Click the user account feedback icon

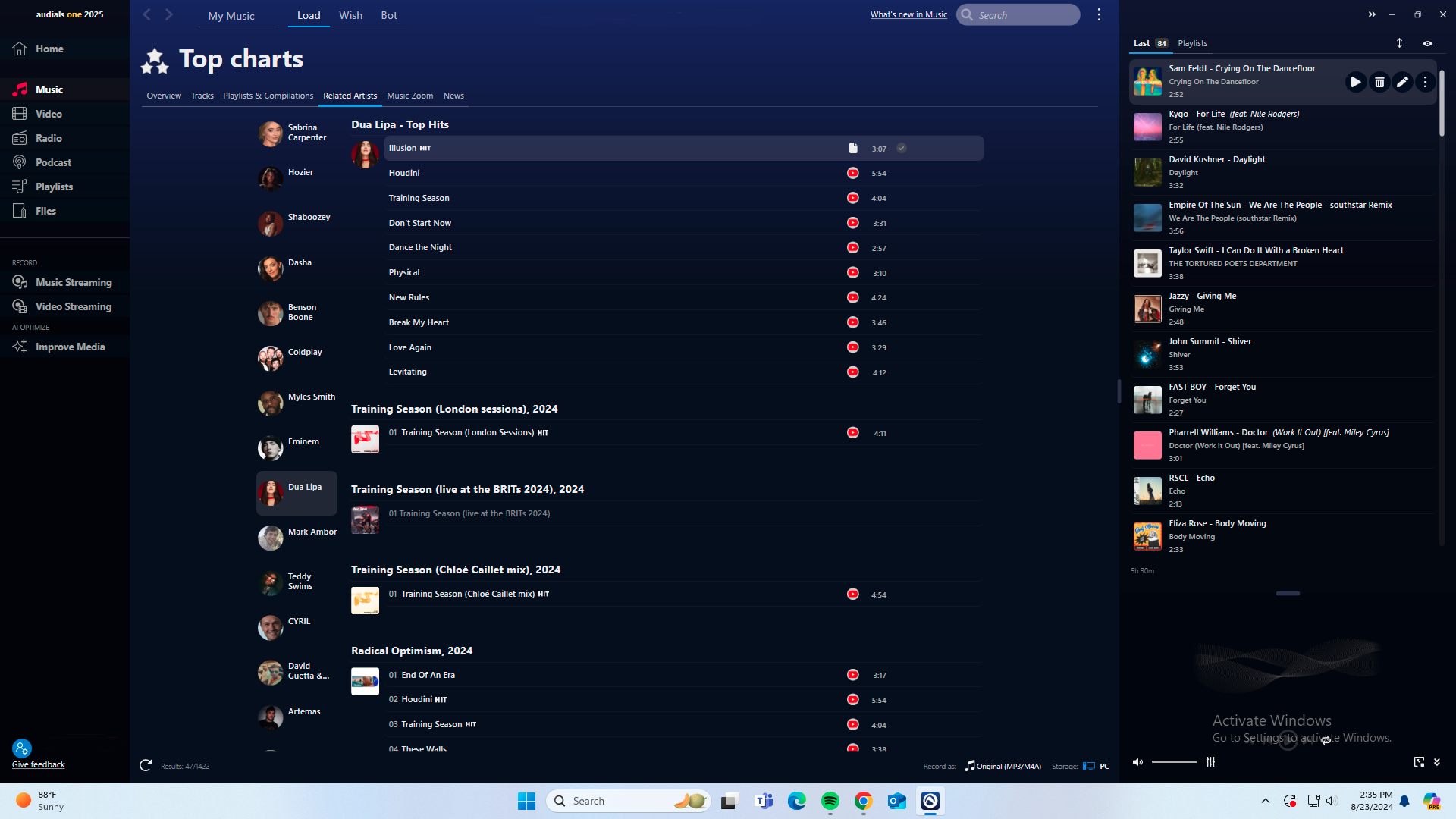(x=21, y=748)
